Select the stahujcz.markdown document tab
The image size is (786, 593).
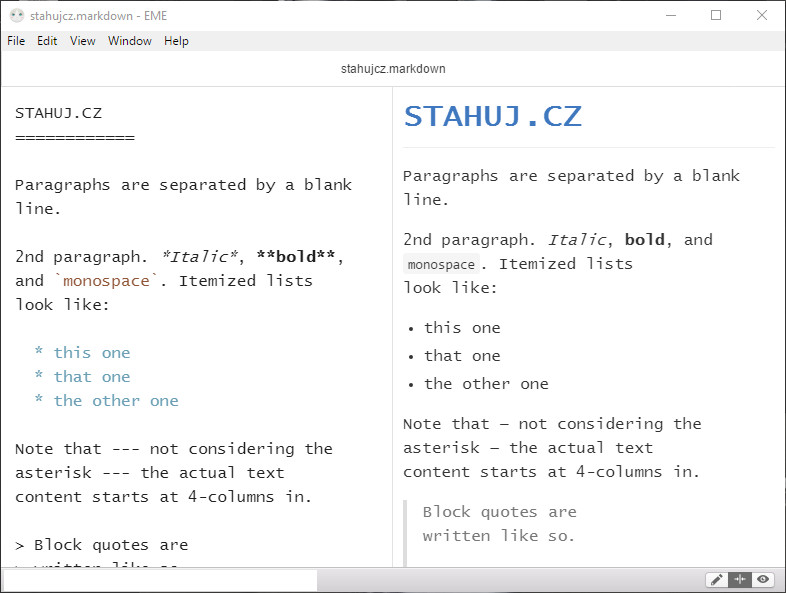click(x=393, y=69)
